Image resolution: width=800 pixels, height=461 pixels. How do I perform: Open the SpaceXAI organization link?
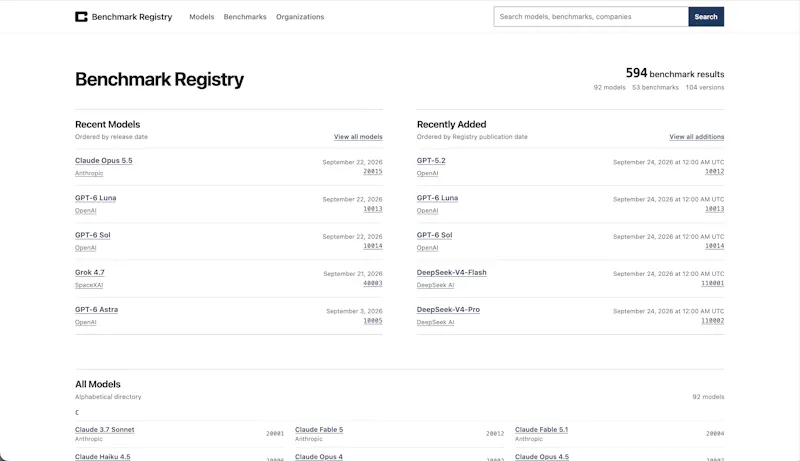pyautogui.click(x=89, y=285)
